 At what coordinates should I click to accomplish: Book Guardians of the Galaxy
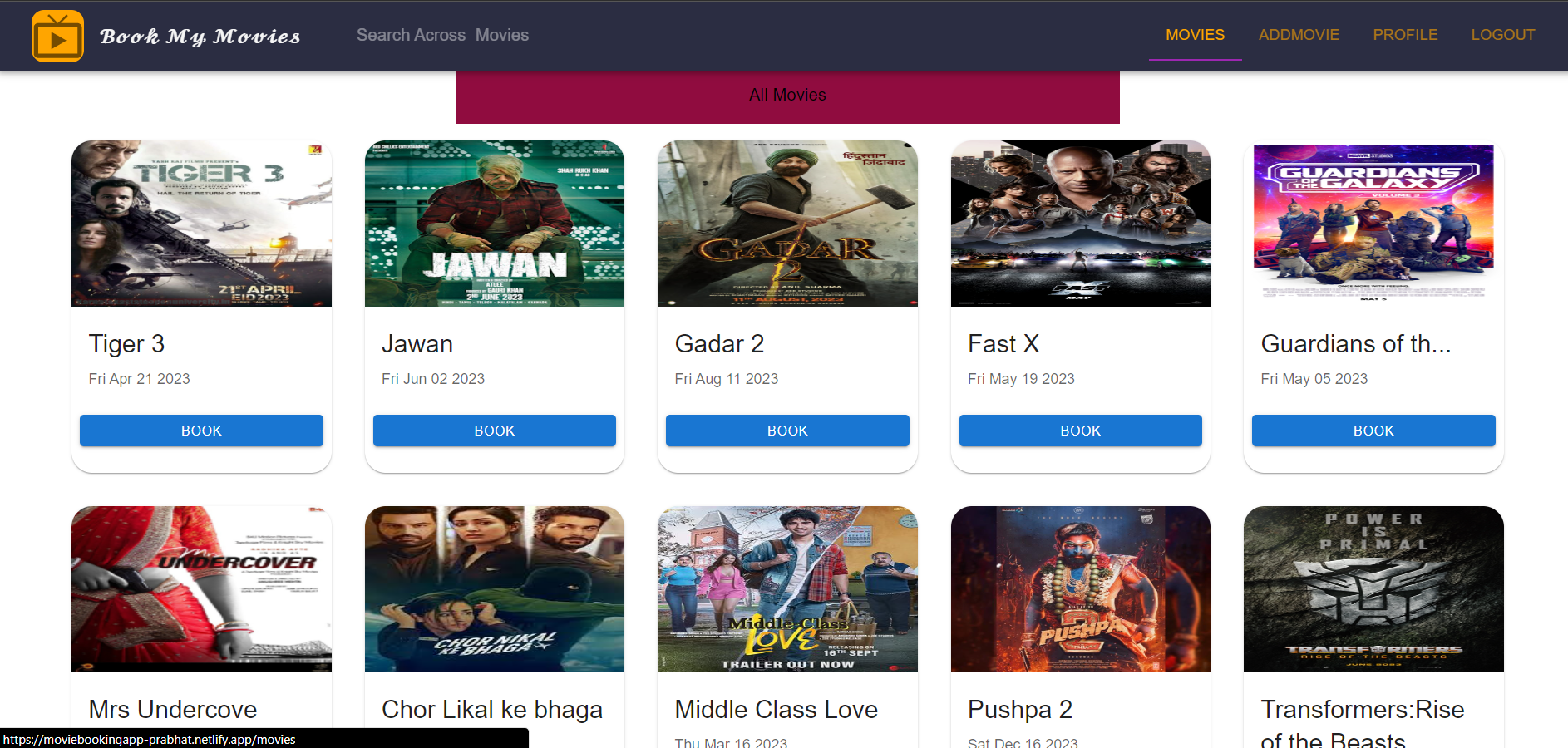(x=1373, y=431)
